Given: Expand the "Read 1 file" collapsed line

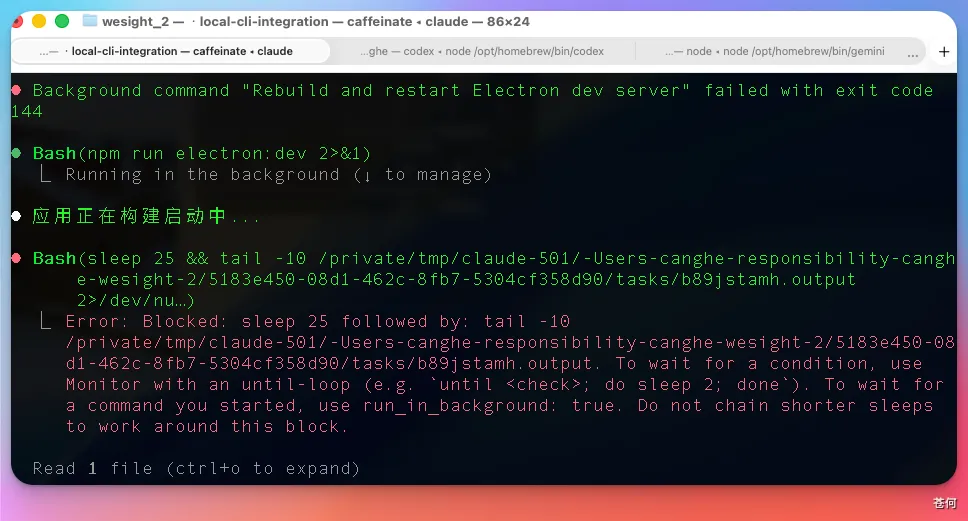Looking at the screenshot, I should point(196,468).
